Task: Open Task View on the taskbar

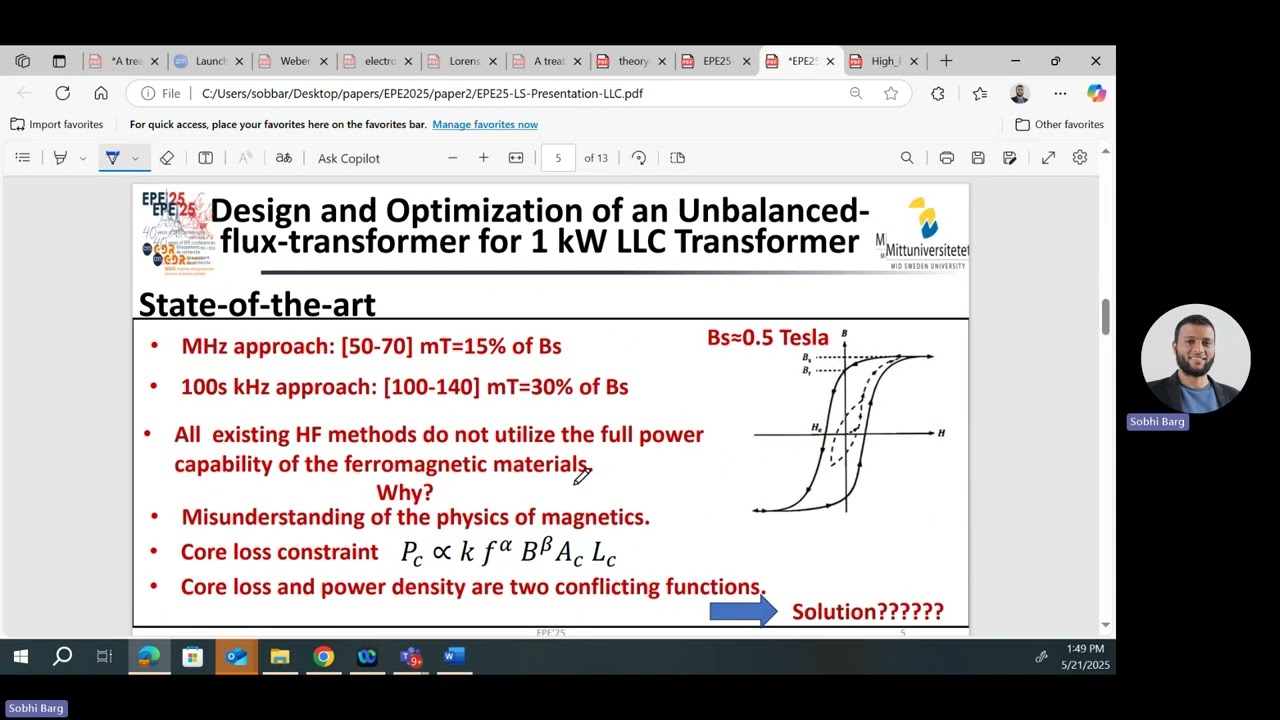Action: (x=104, y=657)
